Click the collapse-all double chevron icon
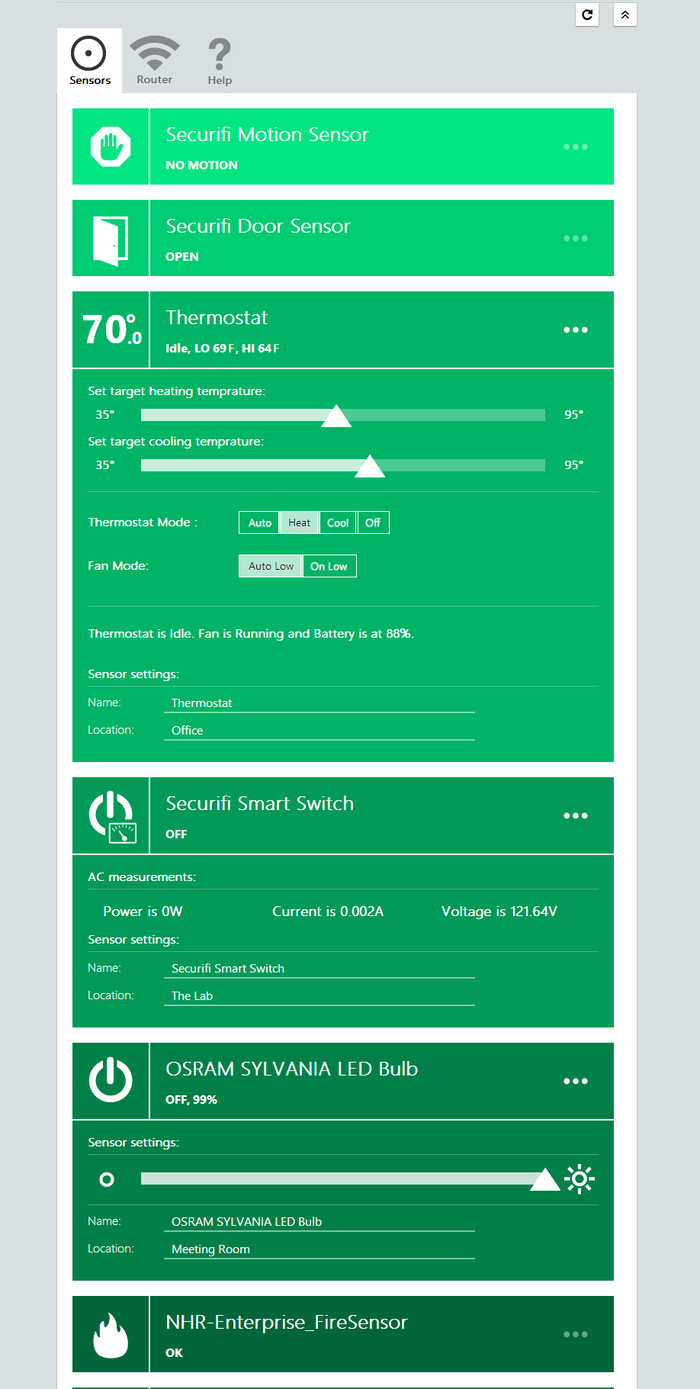This screenshot has width=700, height=1389. point(625,14)
